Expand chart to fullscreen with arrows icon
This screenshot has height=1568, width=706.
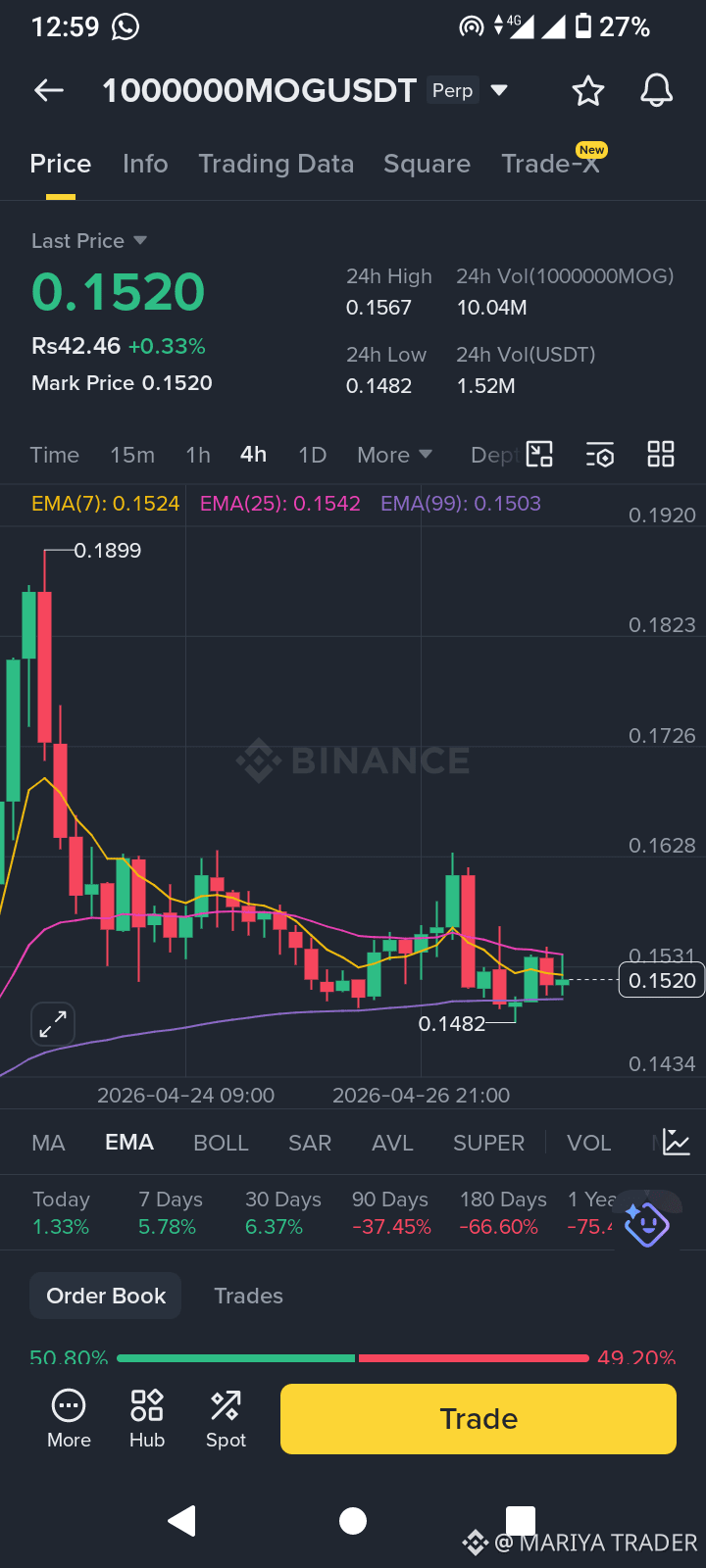(x=53, y=1025)
